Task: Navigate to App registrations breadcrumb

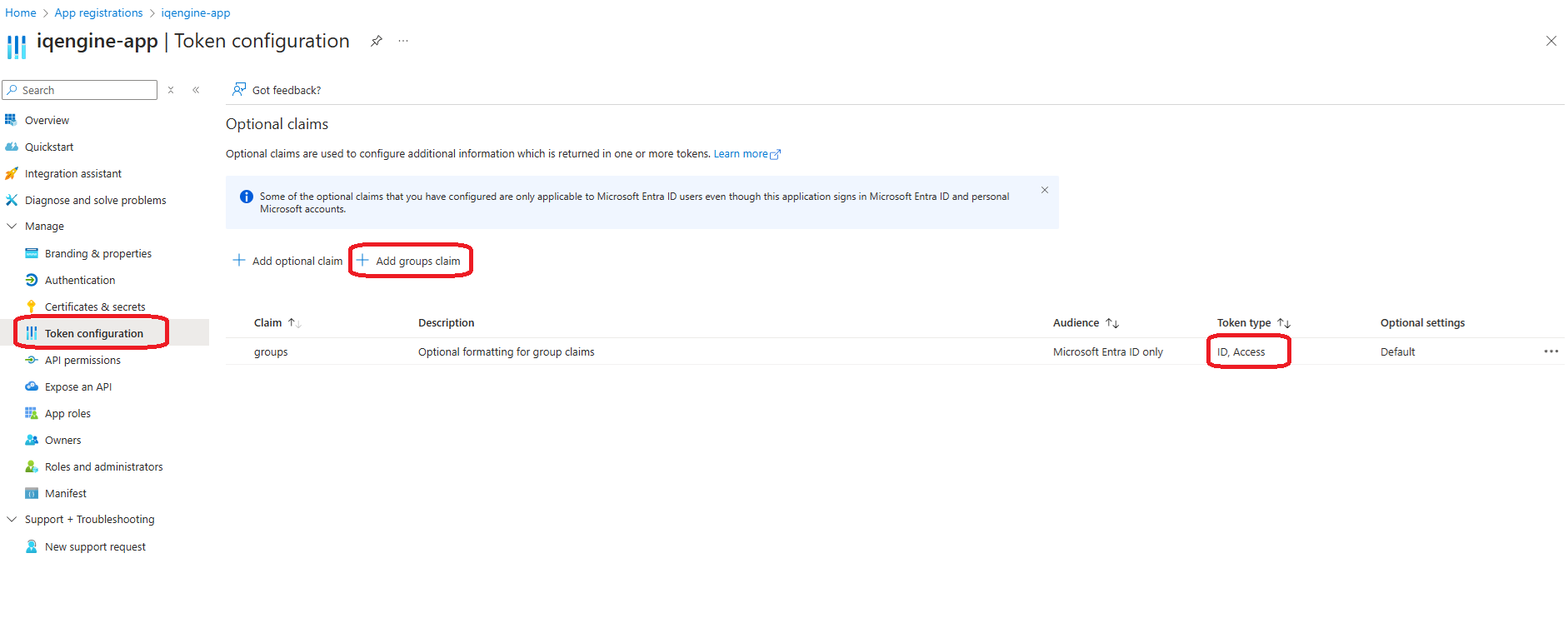Action: (x=98, y=12)
